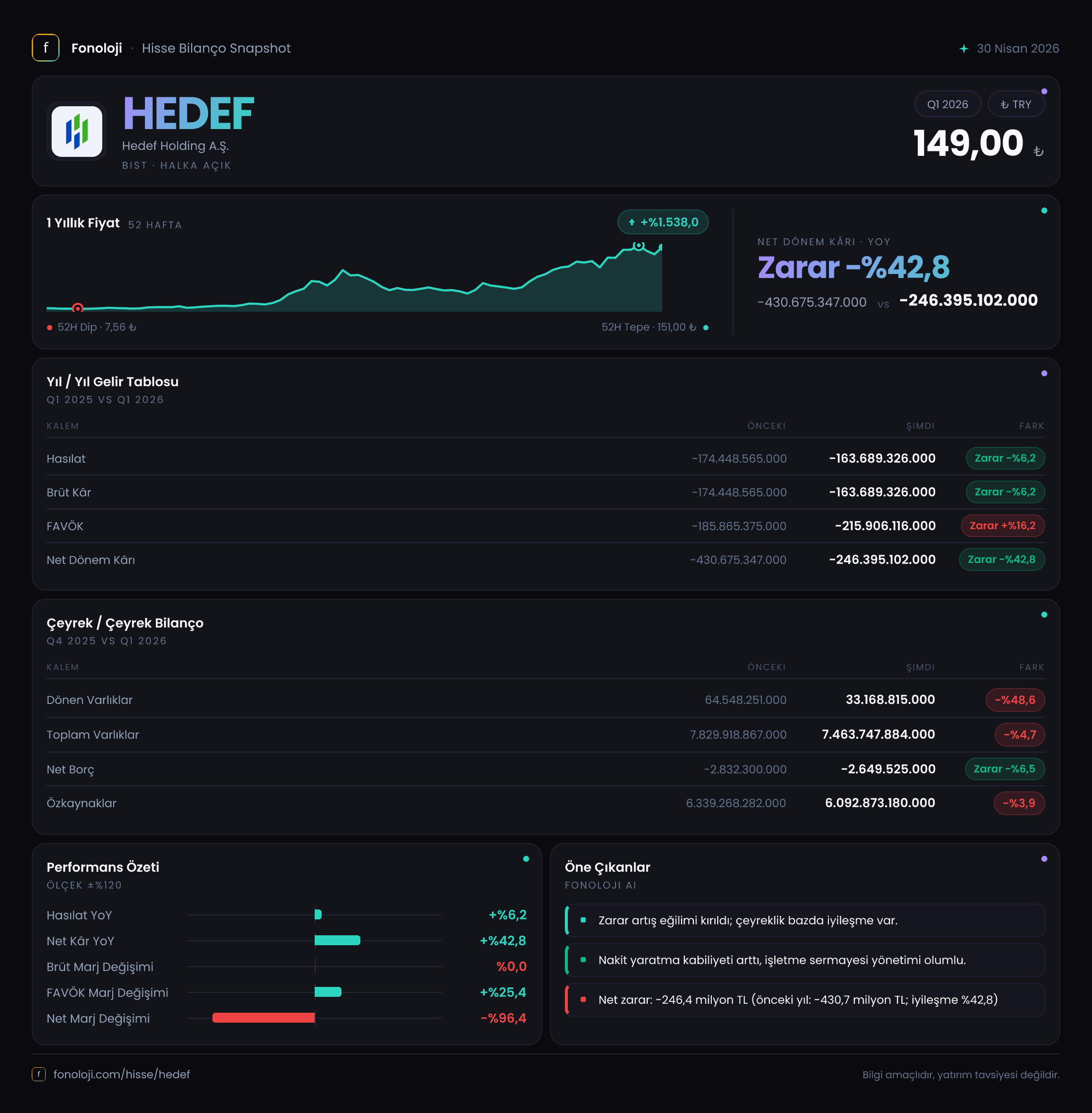Click the Özkaynaklar value 6.092.873.180.000
1092x1113 pixels.
click(x=880, y=803)
